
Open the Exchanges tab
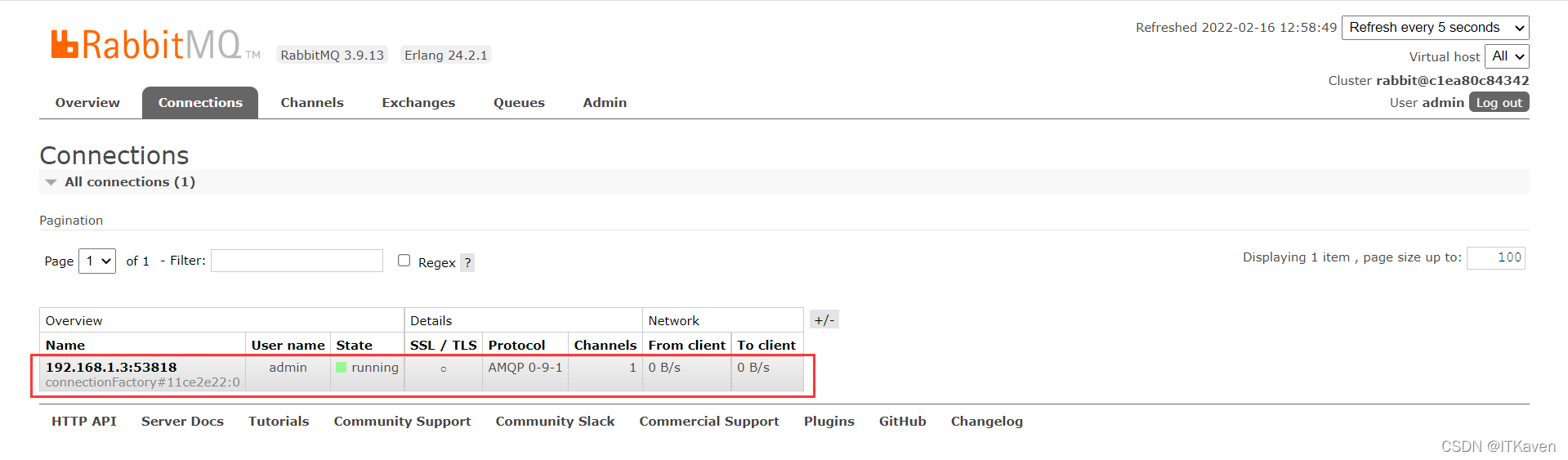pos(418,103)
